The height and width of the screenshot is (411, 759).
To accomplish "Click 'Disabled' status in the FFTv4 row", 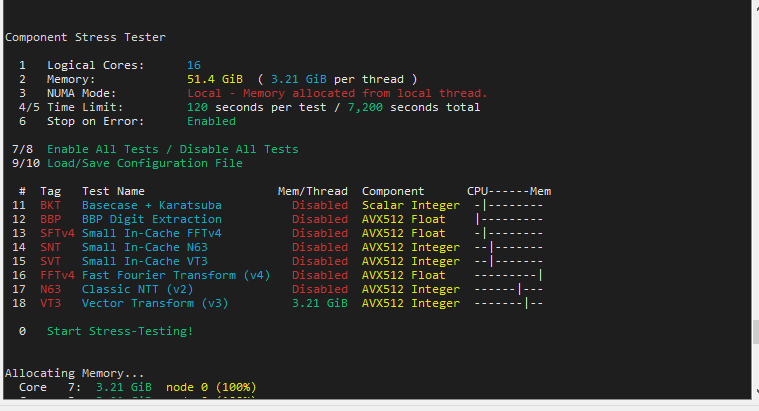I will (319, 276).
